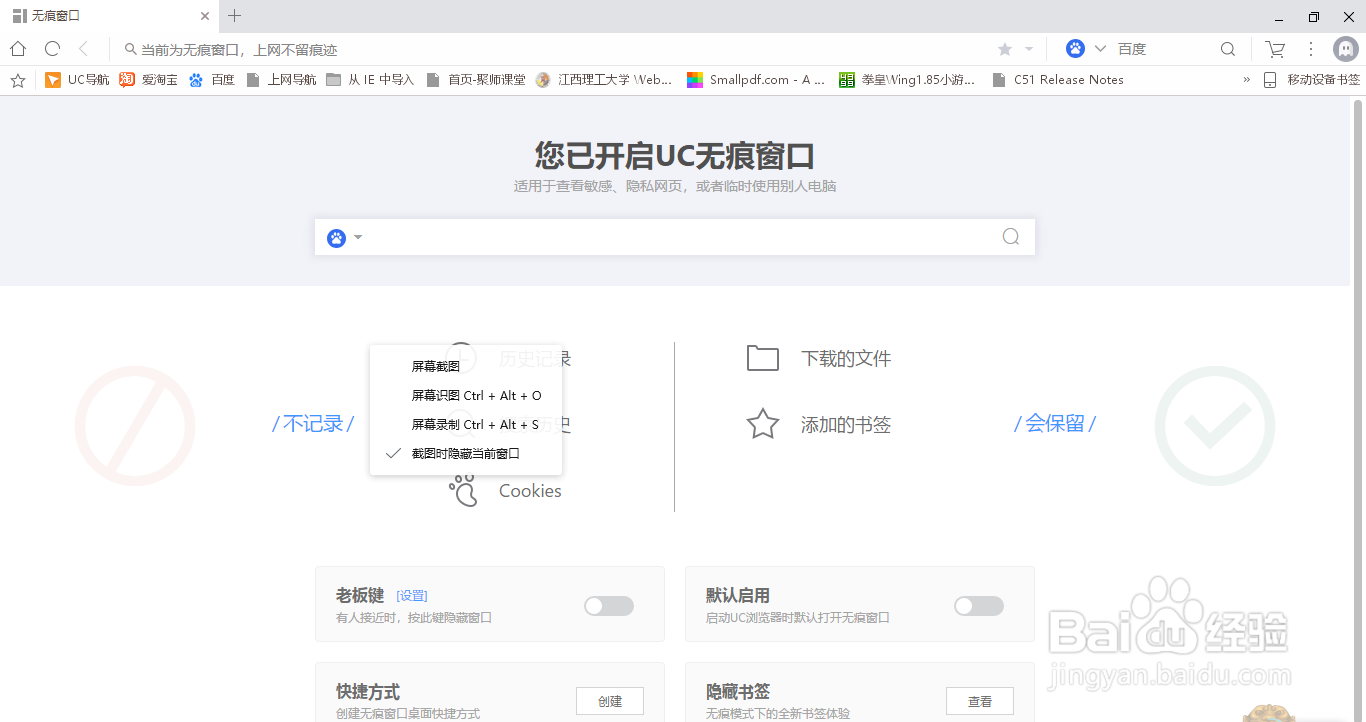Image resolution: width=1366 pixels, height=722 pixels.
Task: Click the incognito ghost avatar icon
Action: tap(1346, 49)
